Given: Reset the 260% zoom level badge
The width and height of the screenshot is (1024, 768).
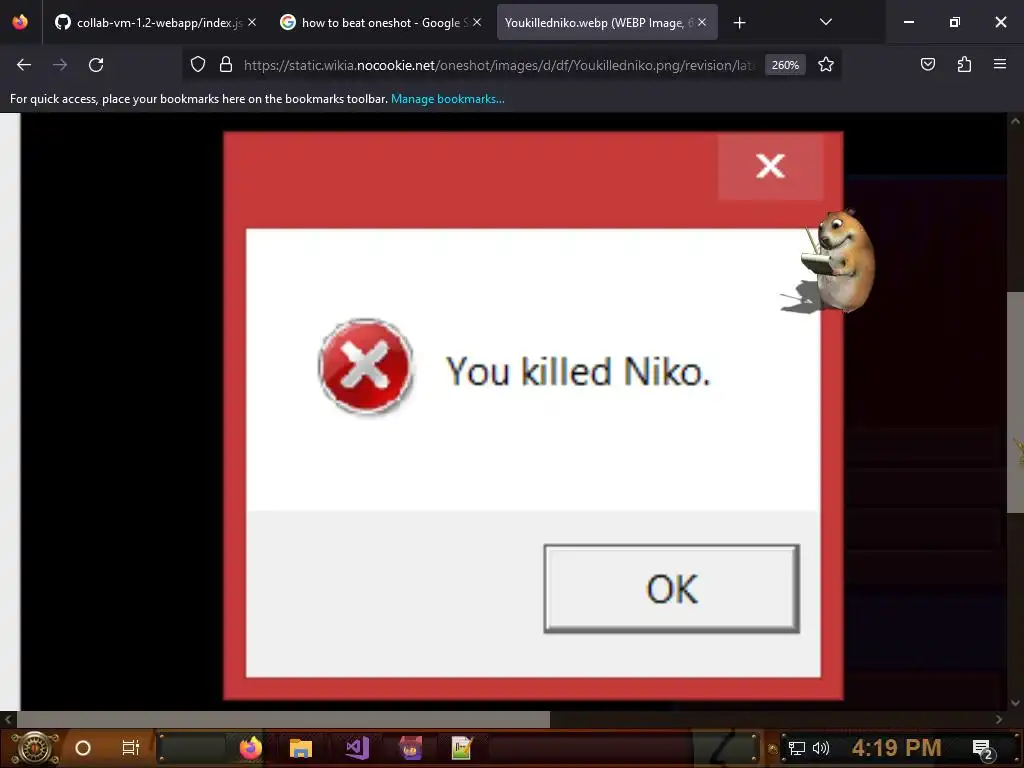Looking at the screenshot, I should (x=785, y=65).
